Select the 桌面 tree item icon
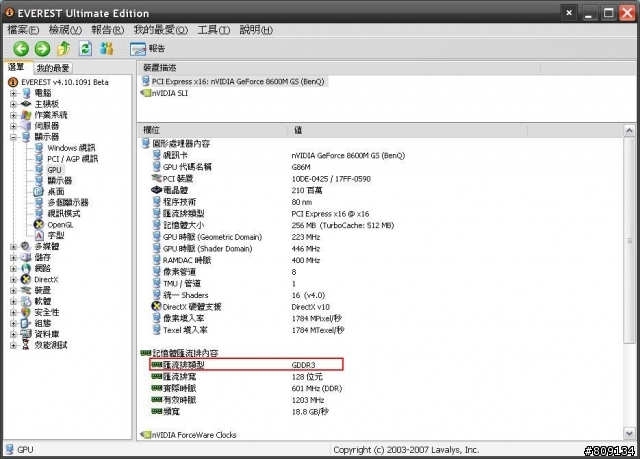The width and height of the screenshot is (640, 459). click(39, 191)
